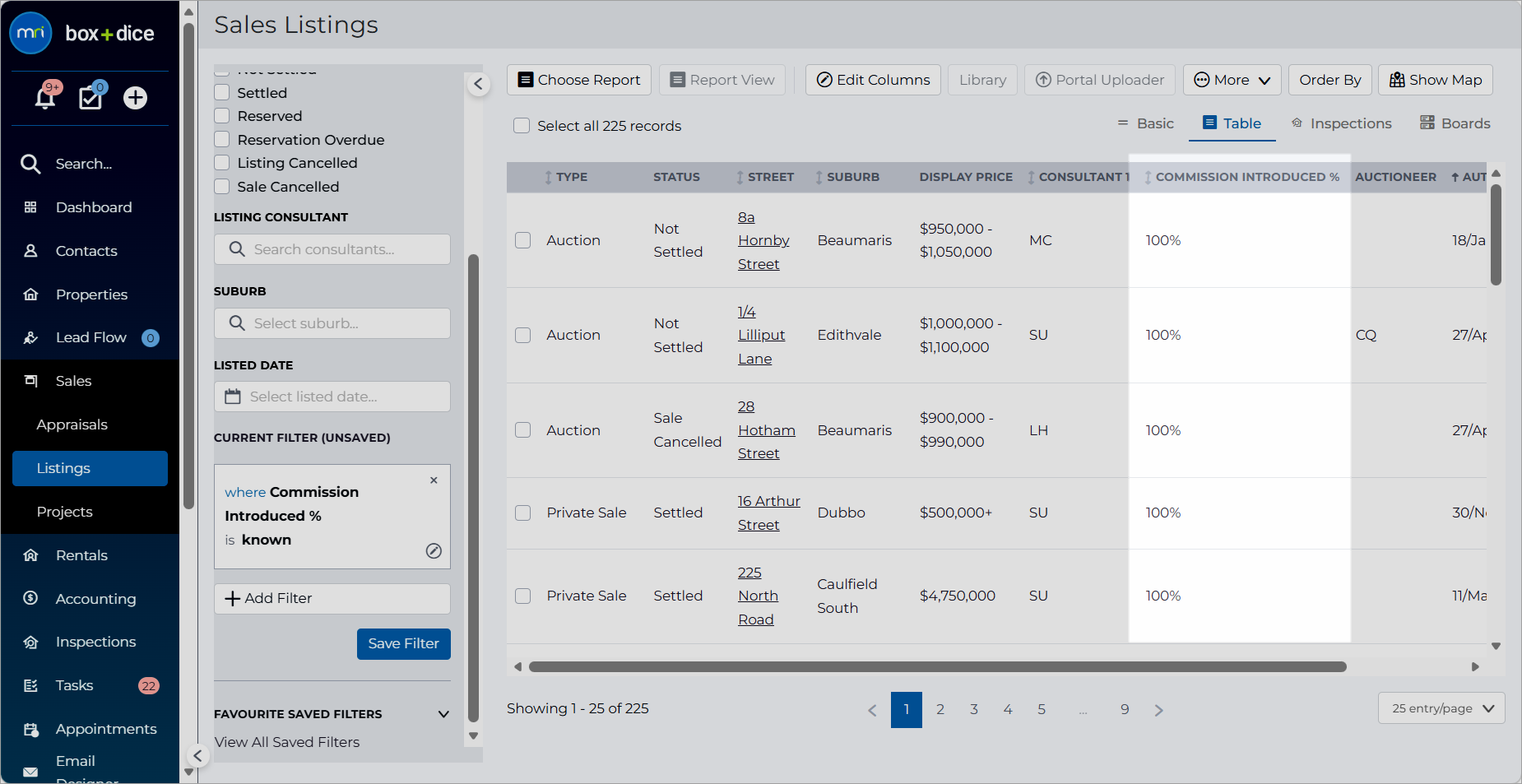The image size is (1522, 784).
Task: Switch to the Inspections view tab
Action: tap(1341, 123)
